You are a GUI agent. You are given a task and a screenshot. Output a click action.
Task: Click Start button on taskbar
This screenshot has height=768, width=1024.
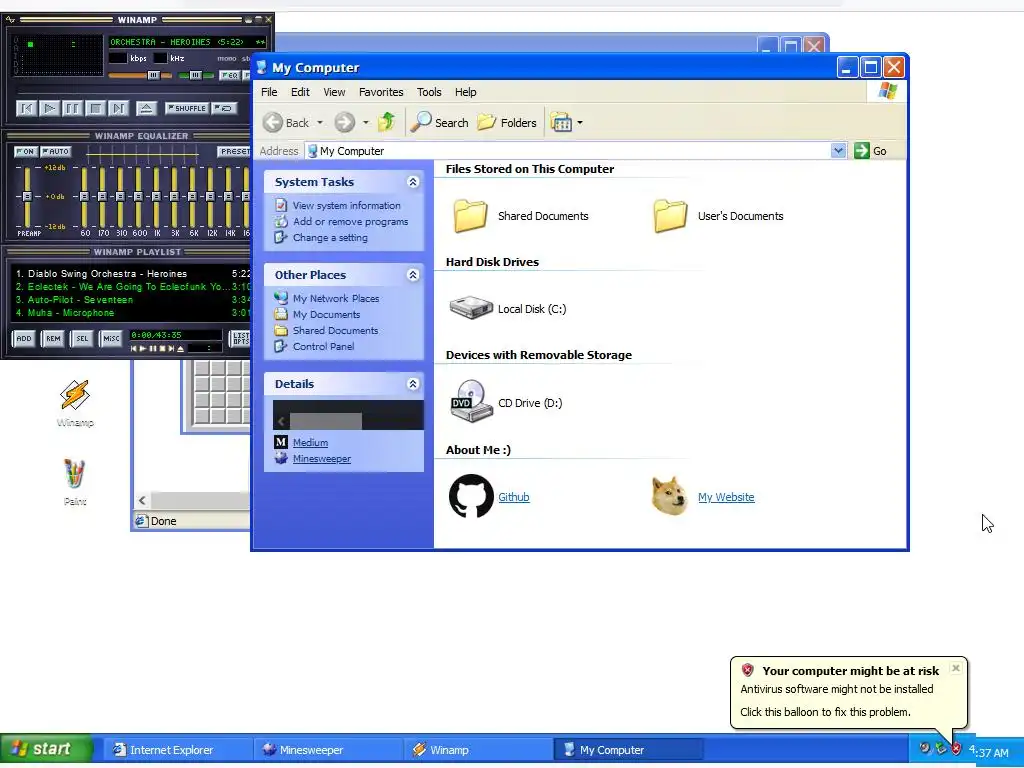coord(46,749)
